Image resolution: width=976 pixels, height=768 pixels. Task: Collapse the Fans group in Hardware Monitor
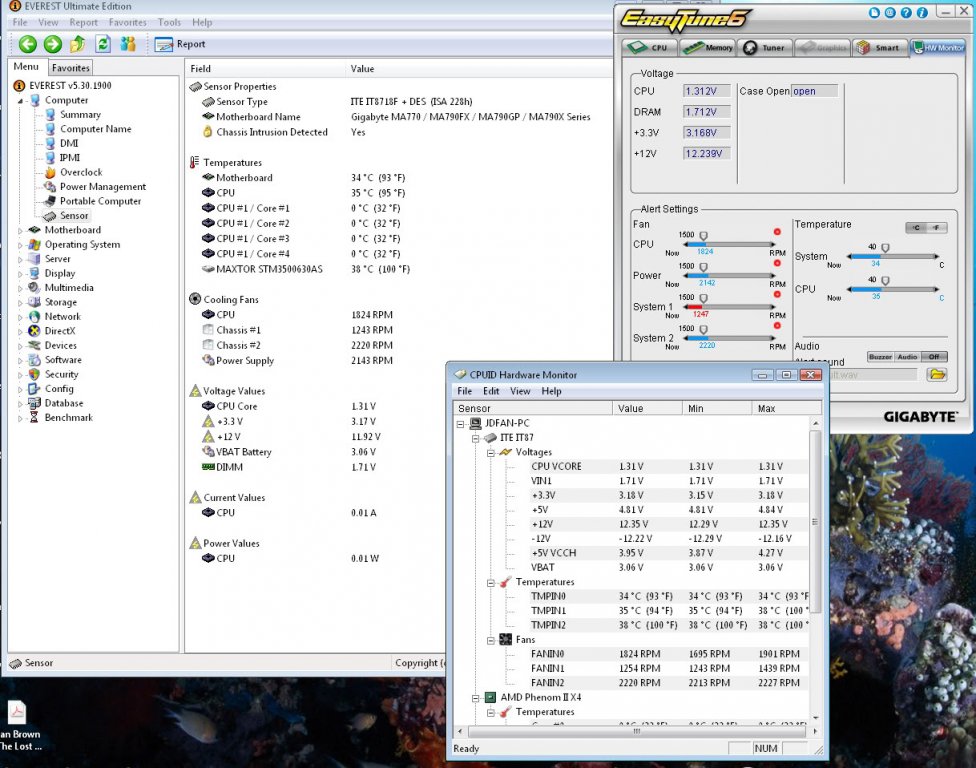pos(490,640)
